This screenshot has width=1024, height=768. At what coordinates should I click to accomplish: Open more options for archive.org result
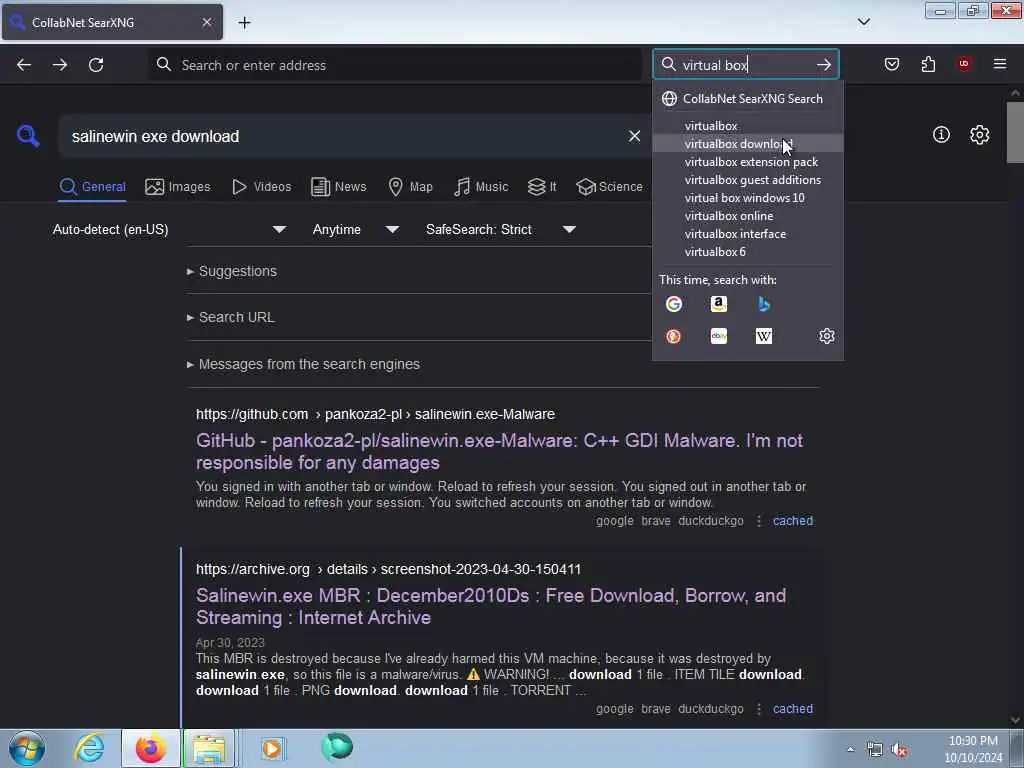[x=758, y=709]
